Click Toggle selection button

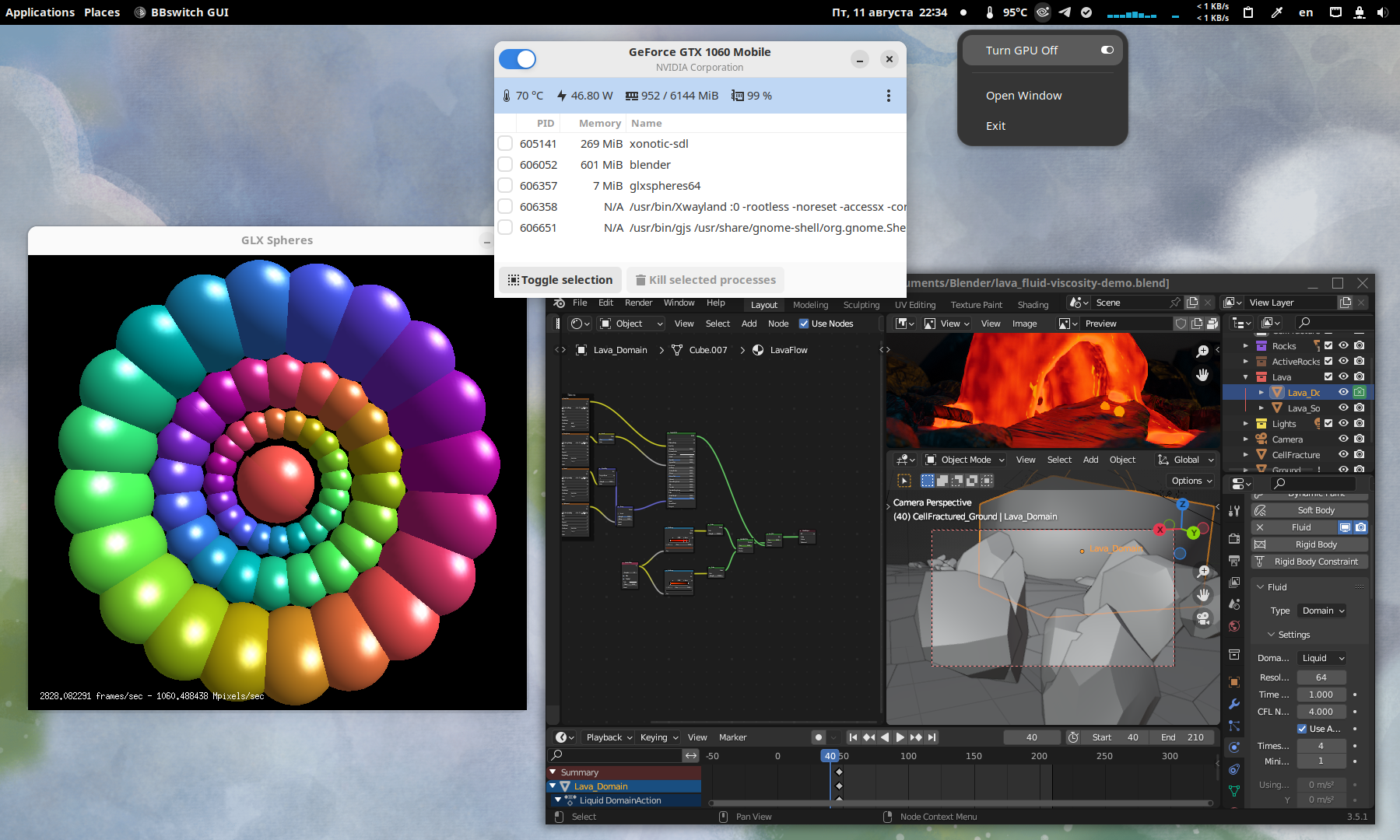click(x=560, y=280)
